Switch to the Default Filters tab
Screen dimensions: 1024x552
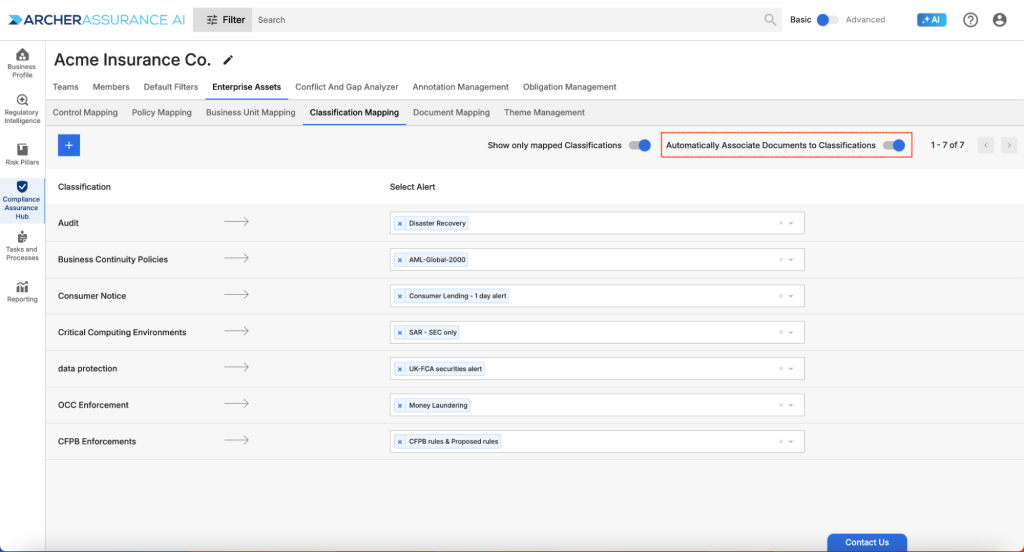[x=170, y=87]
